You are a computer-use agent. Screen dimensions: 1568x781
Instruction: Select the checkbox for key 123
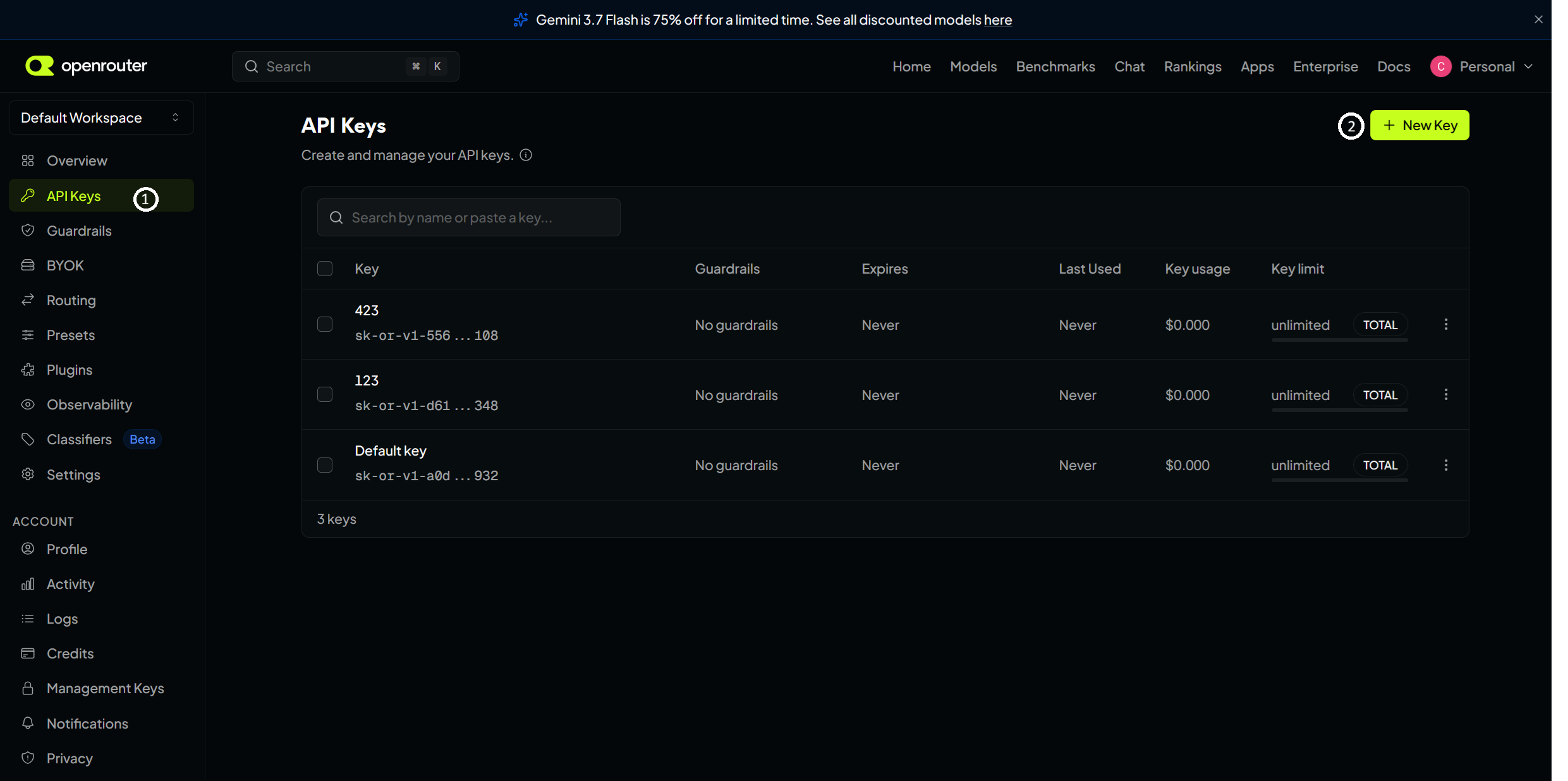point(325,394)
